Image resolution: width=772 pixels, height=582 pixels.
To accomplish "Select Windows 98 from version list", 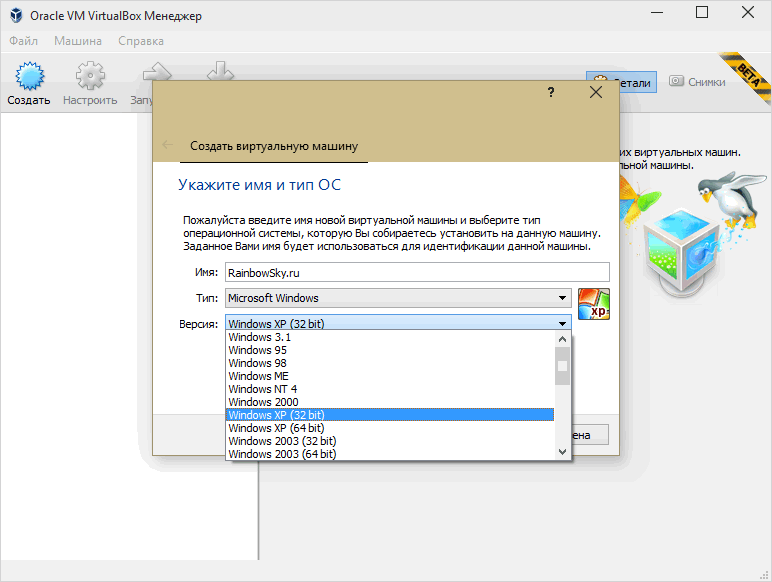I will click(x=390, y=363).
